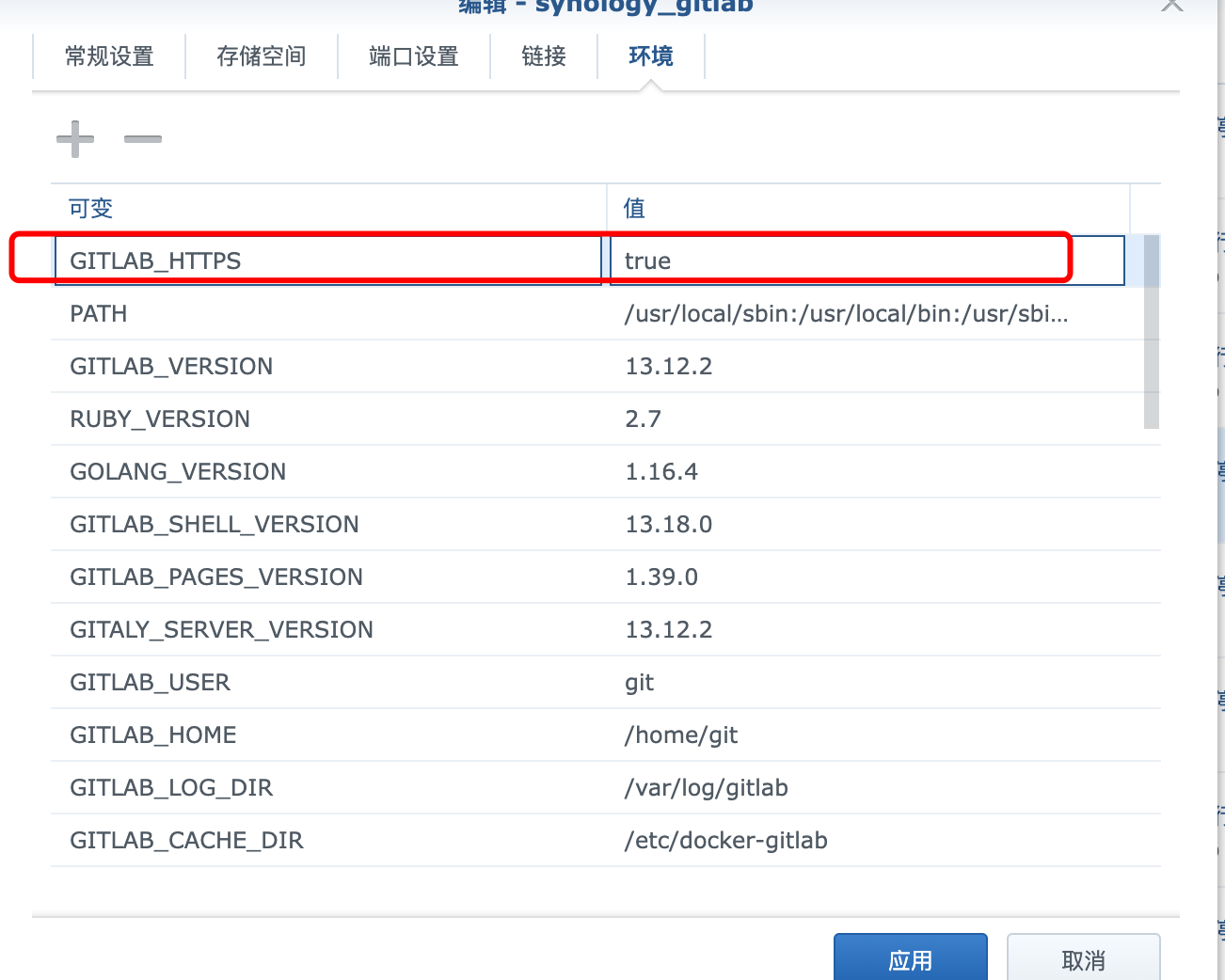This screenshot has width=1225, height=980.
Task: Remove selected variable with minus icon
Action: tap(143, 139)
